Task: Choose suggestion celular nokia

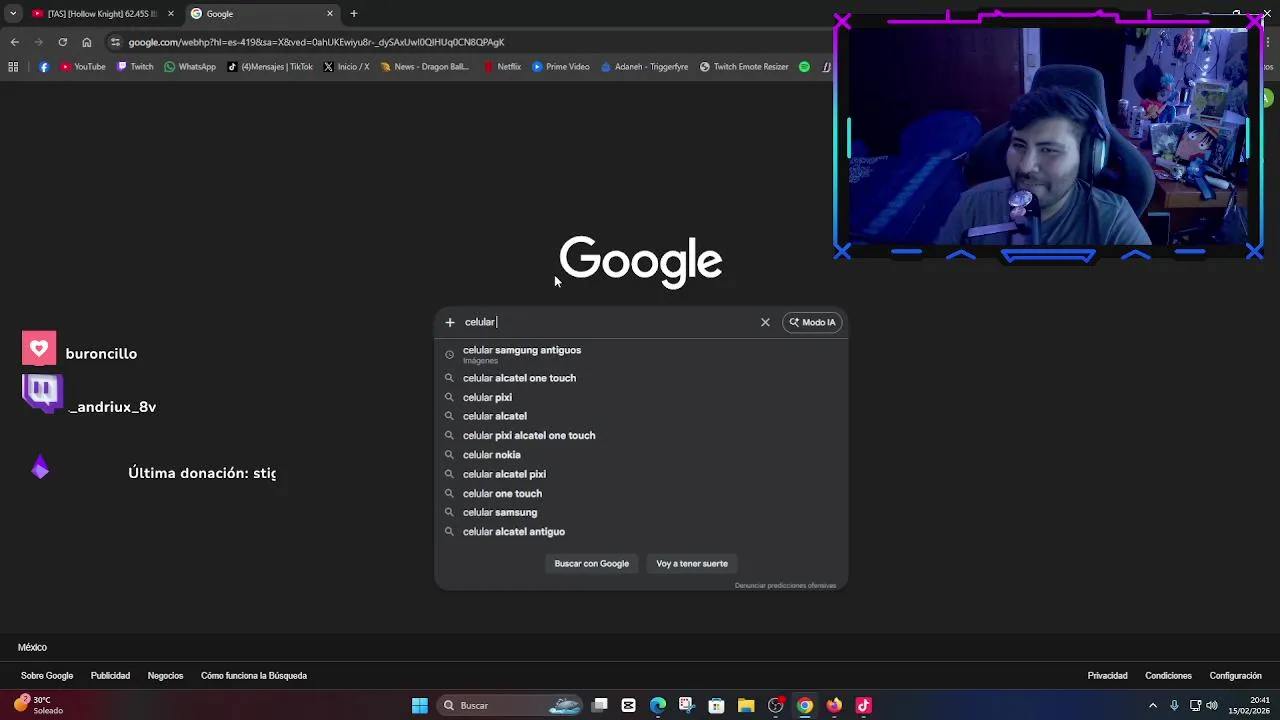Action: tap(640, 455)
